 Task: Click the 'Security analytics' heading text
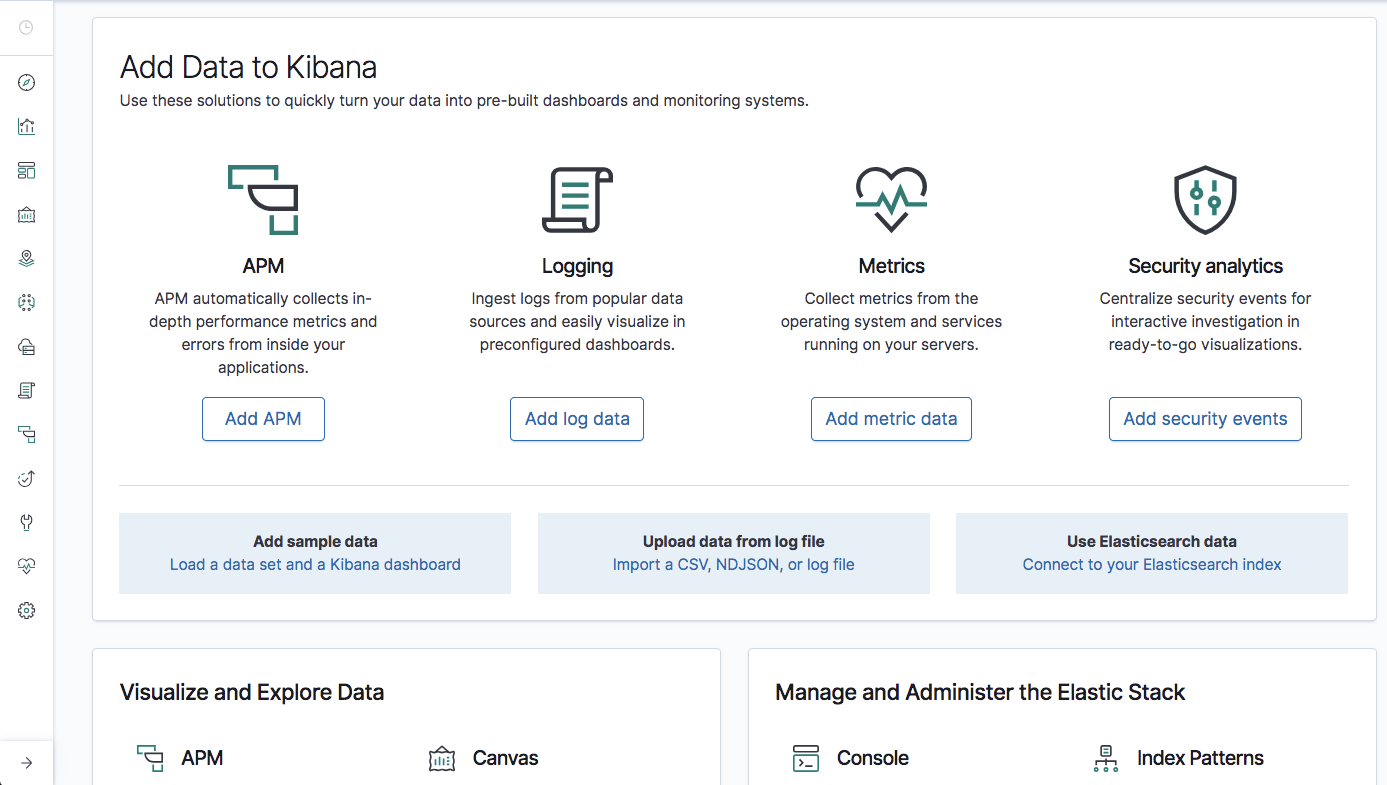(1205, 266)
